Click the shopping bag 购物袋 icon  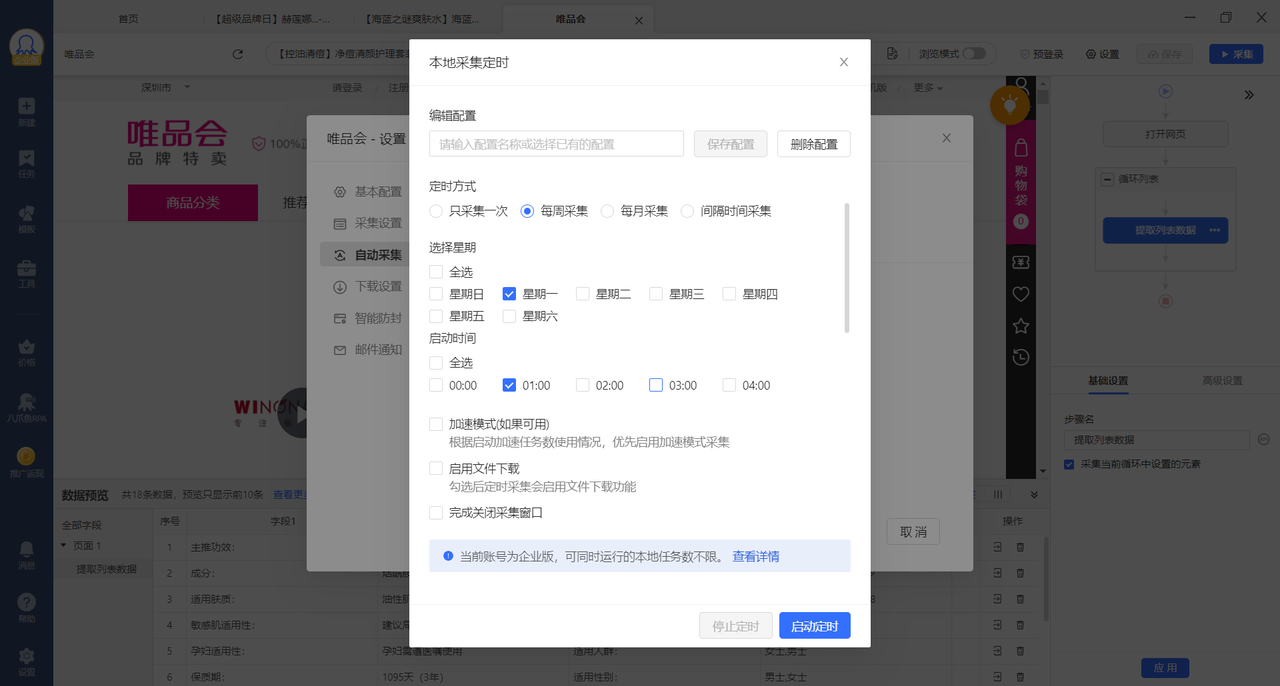click(x=1020, y=149)
